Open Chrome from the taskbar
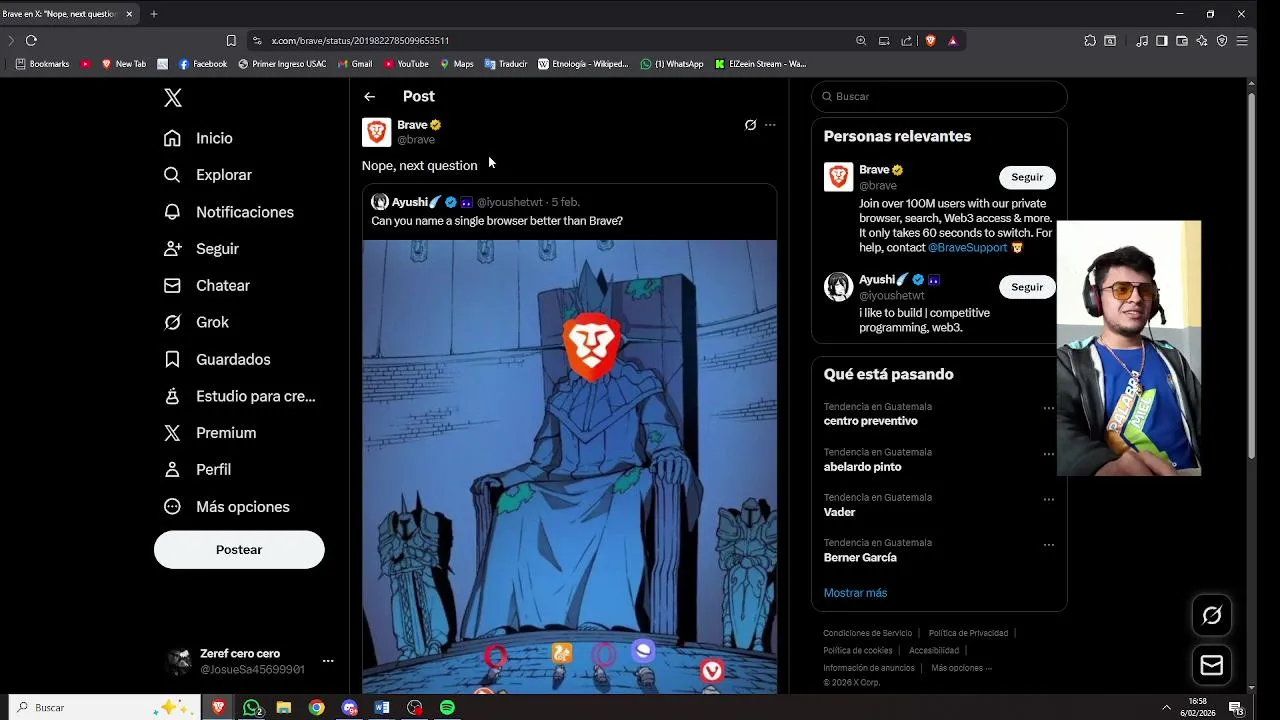The image size is (1280, 720). pyautogui.click(x=317, y=708)
